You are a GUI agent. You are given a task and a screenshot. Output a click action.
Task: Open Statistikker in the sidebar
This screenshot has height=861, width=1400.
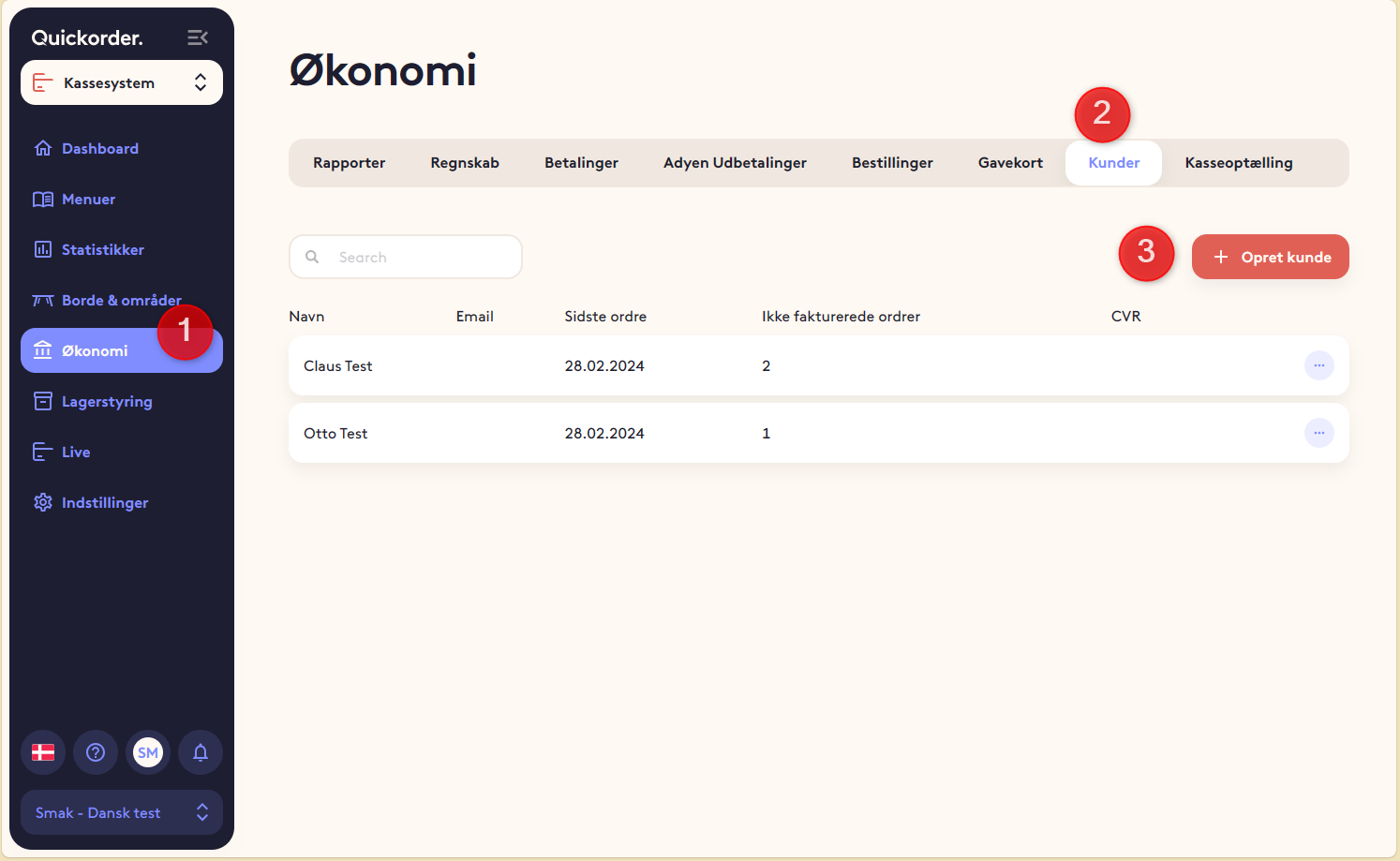click(102, 249)
